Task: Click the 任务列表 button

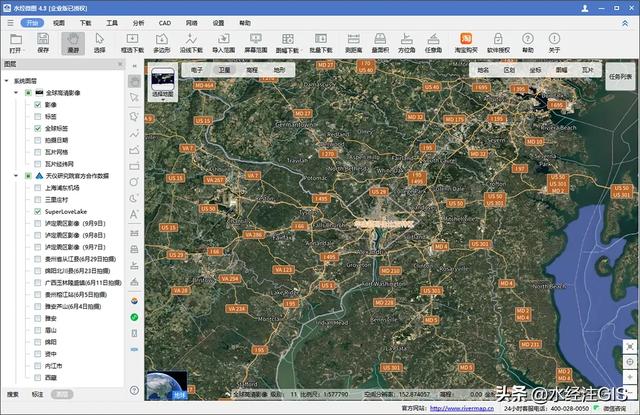Action: tap(619, 76)
